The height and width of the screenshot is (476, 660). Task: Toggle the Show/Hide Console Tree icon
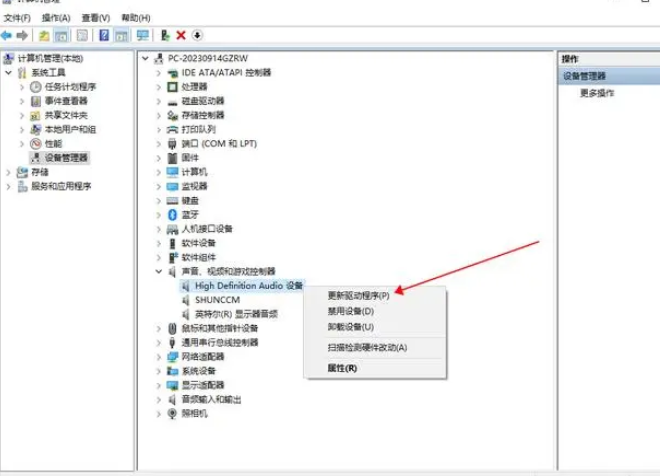61,35
